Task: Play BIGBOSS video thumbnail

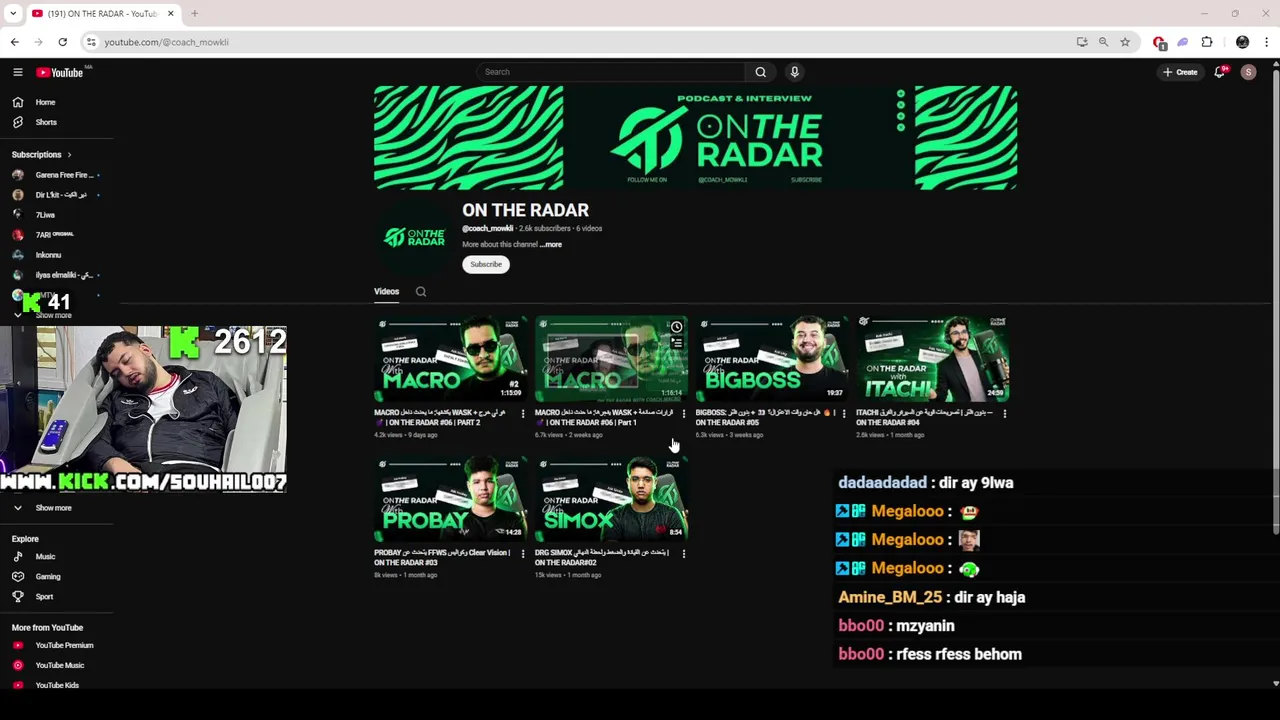Action: [x=771, y=359]
